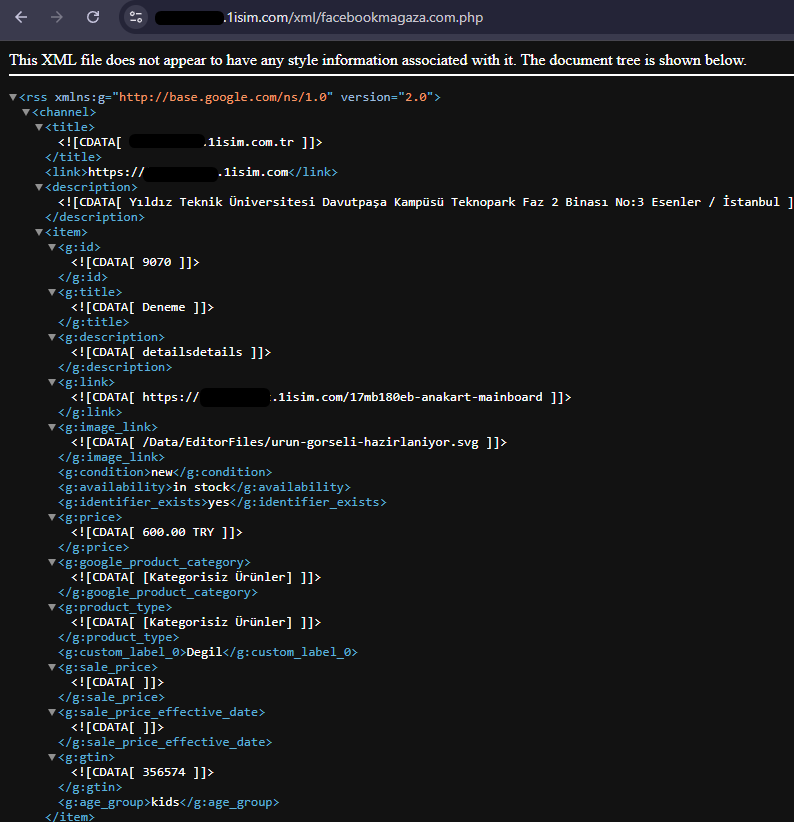
Task: Click the id value 9070
Action: 157,262
